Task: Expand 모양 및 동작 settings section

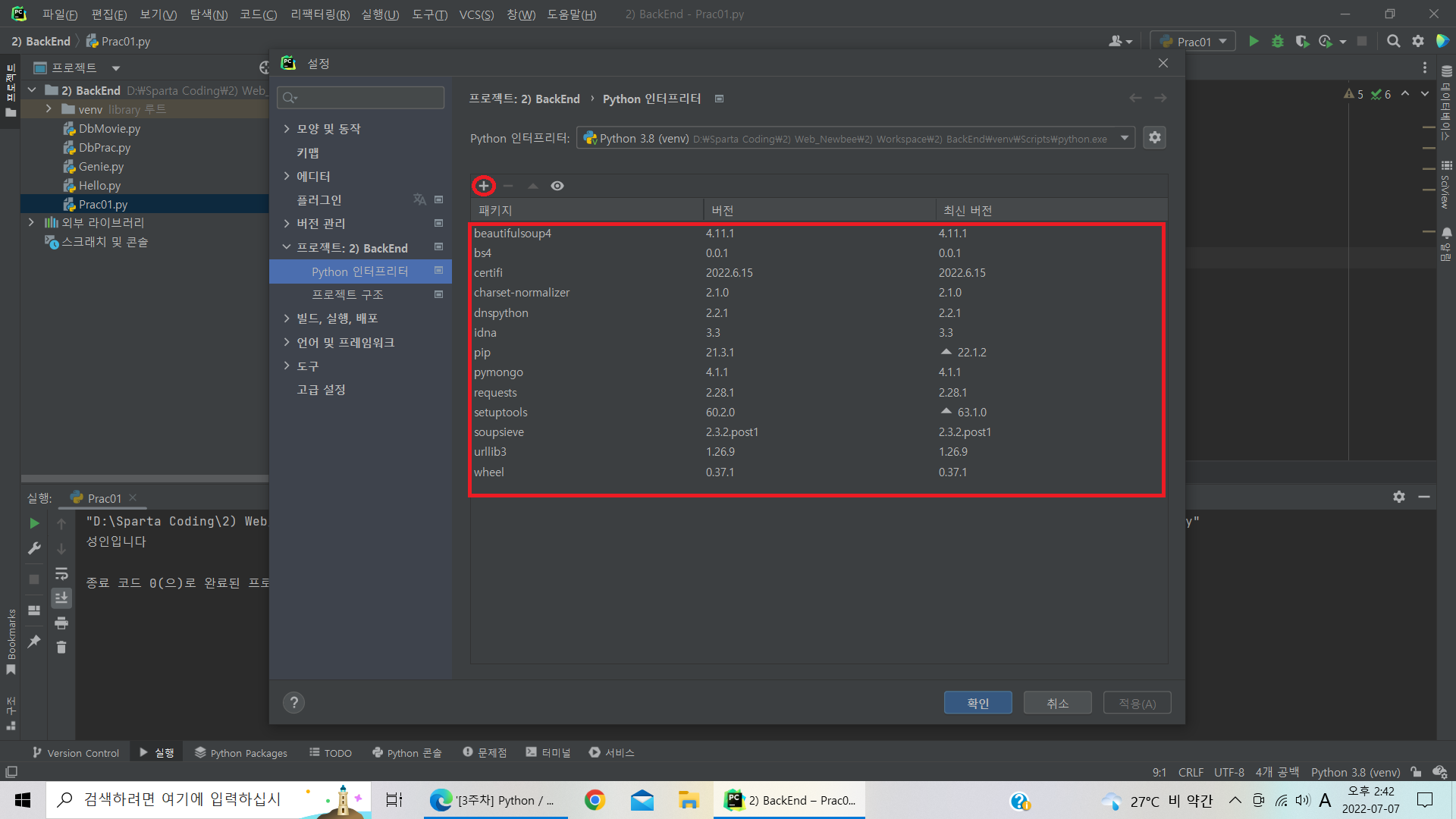Action: point(287,129)
